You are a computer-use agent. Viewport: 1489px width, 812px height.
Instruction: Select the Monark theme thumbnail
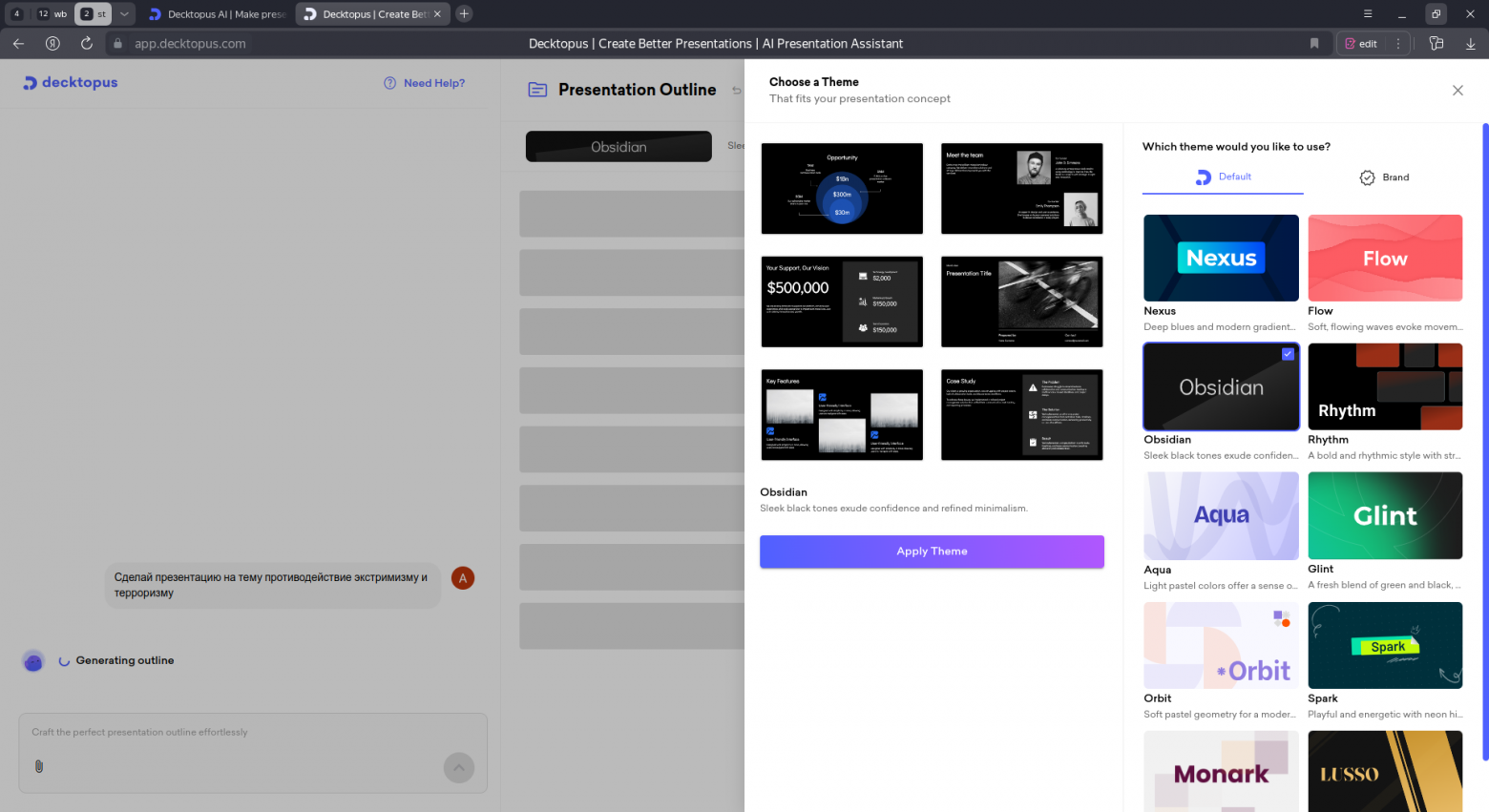click(1221, 771)
